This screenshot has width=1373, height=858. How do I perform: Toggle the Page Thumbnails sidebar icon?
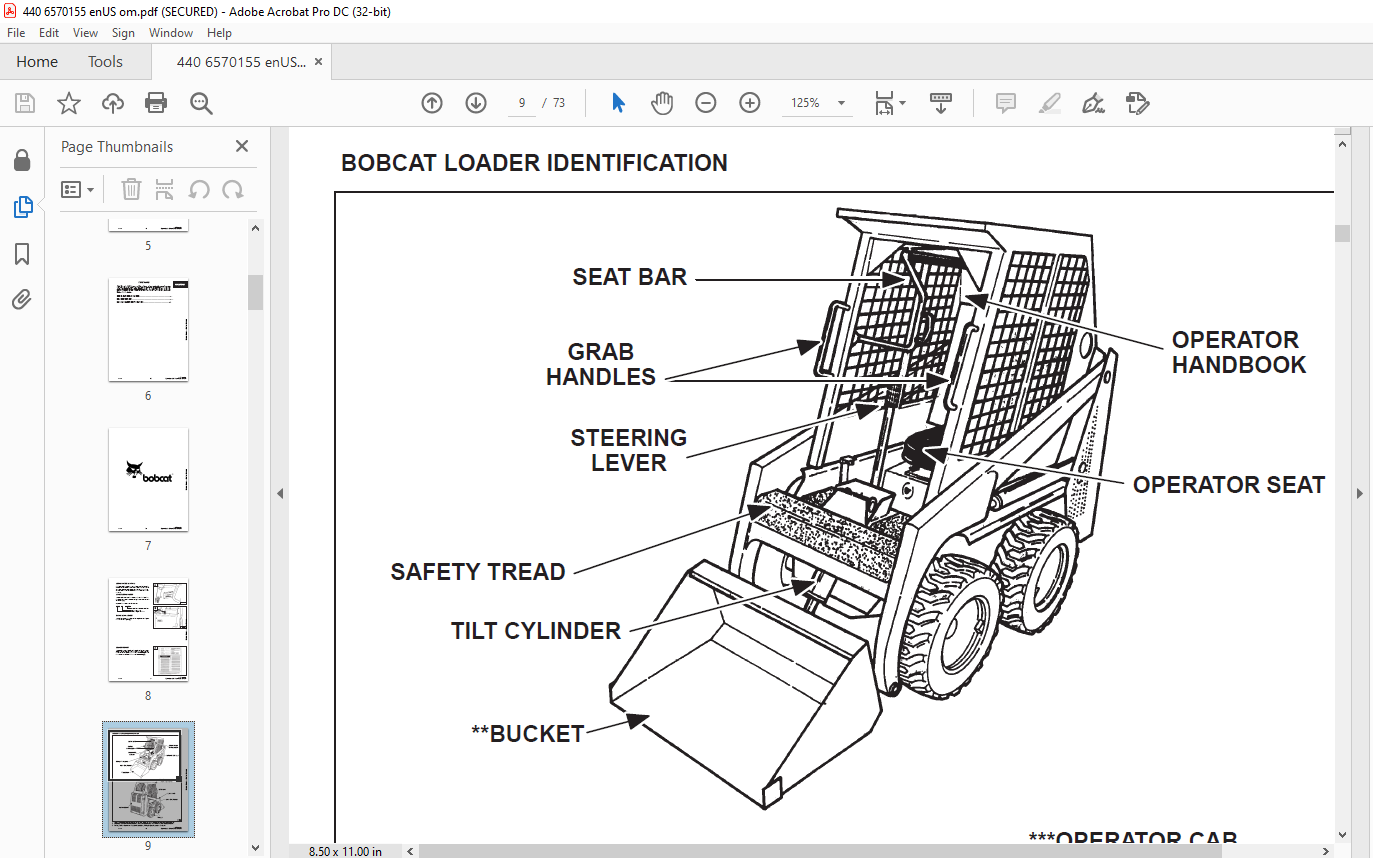[x=22, y=207]
